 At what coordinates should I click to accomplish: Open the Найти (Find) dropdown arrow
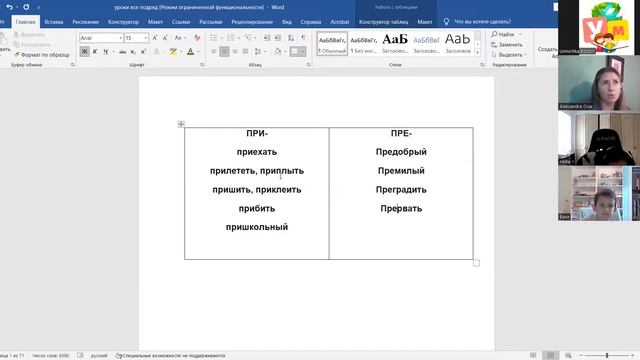point(520,34)
